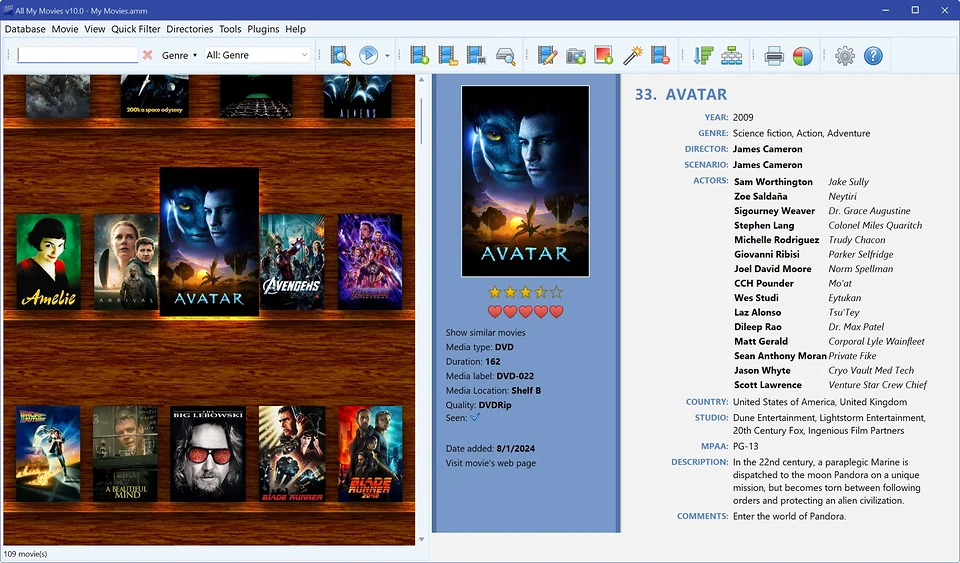Click the add movie from folder icon
This screenshot has width=960, height=563.
pyautogui.click(x=448, y=56)
